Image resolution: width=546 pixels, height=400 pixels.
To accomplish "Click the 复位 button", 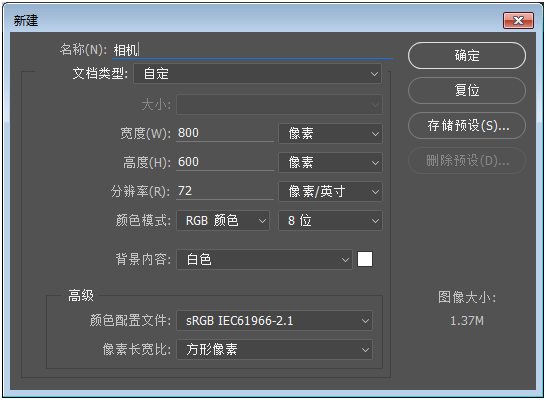I will 467,91.
